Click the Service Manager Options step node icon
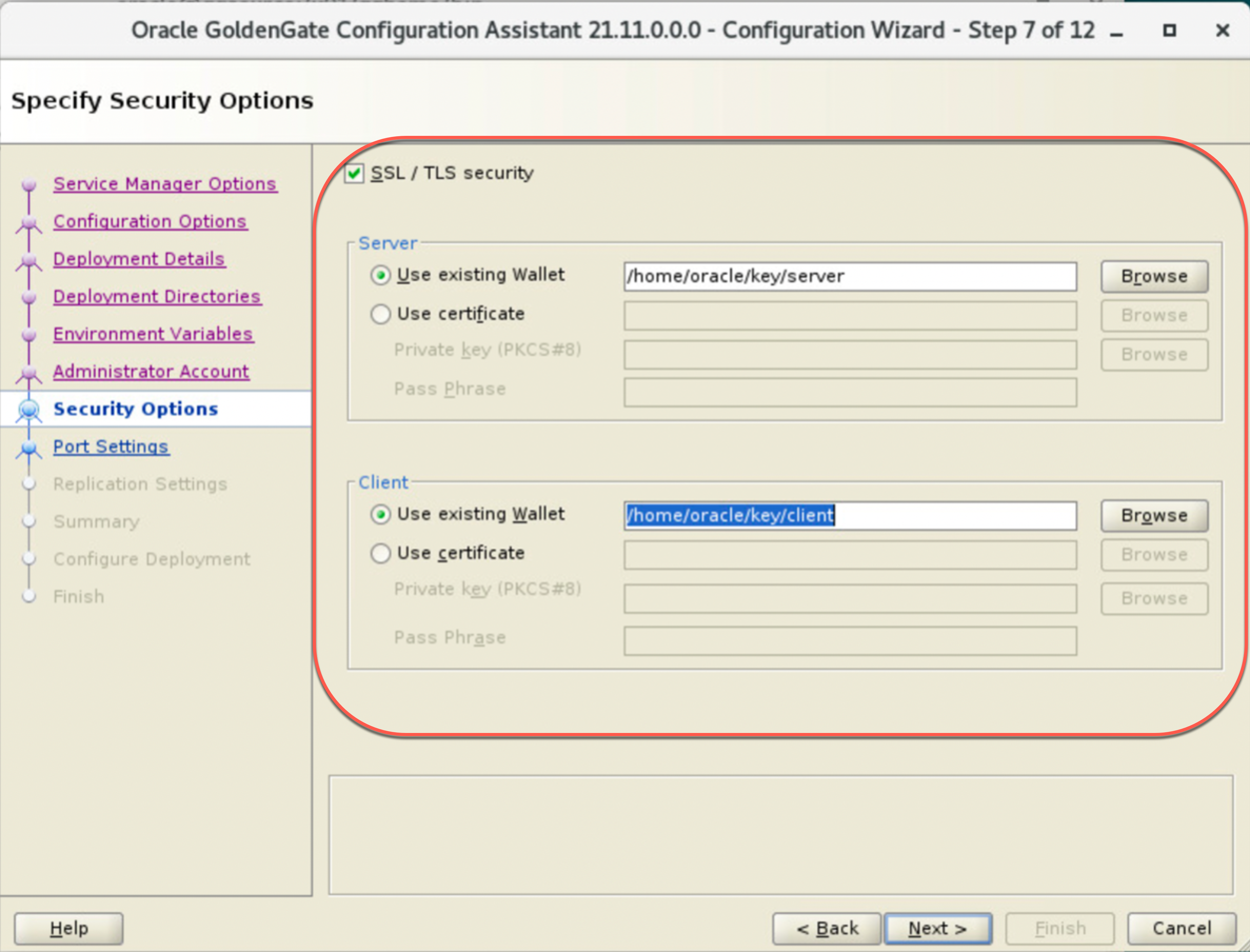 coord(29,185)
